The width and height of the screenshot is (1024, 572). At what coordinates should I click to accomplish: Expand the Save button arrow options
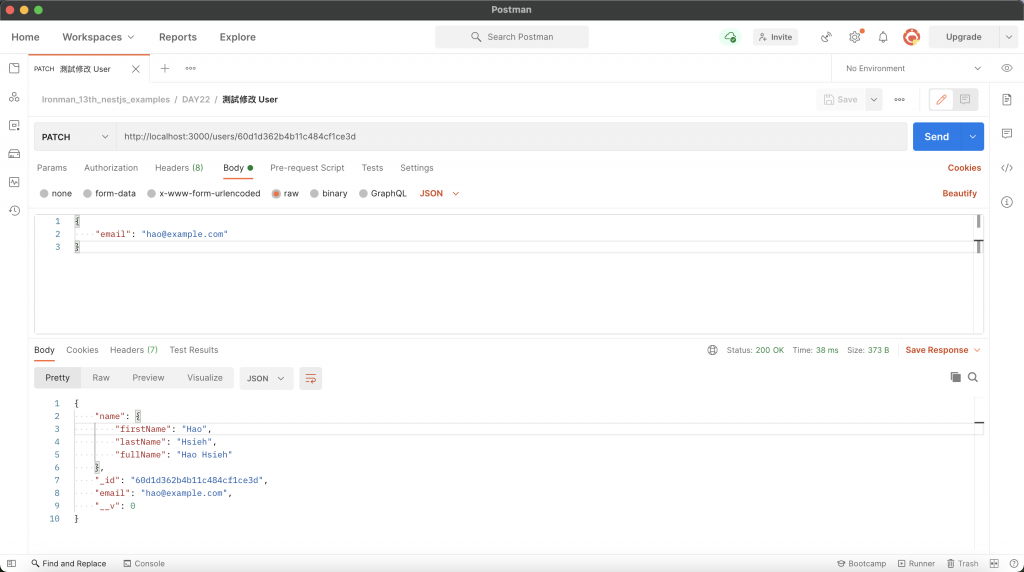point(873,100)
